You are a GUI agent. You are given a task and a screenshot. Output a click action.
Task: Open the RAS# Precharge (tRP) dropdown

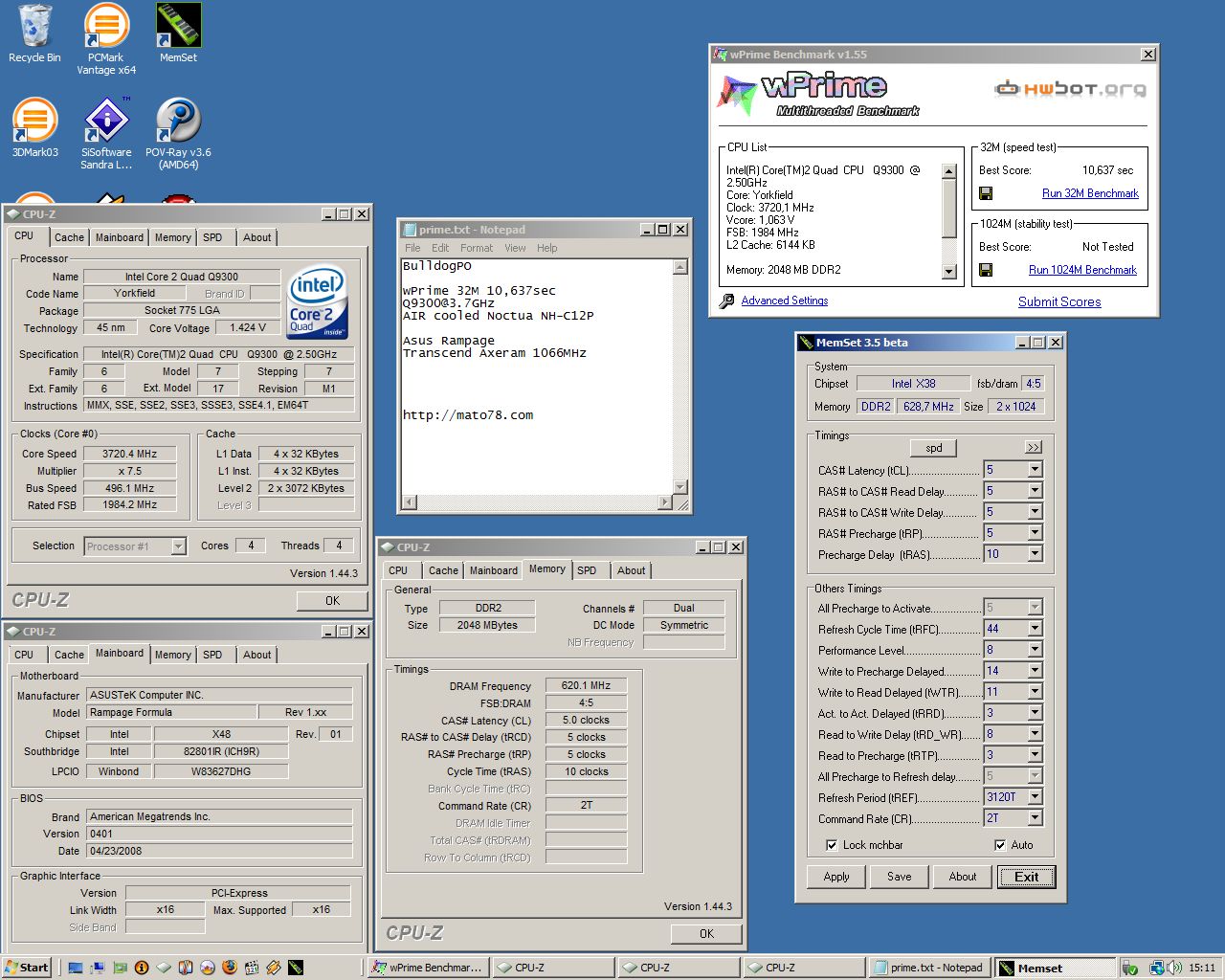pos(1035,533)
